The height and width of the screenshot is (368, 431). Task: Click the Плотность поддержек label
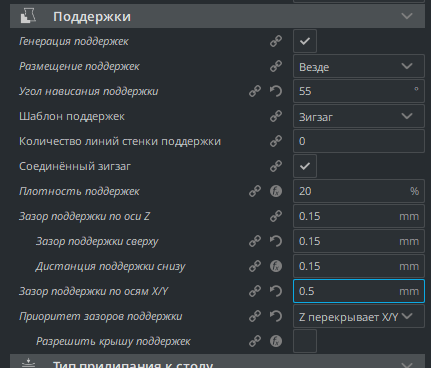coord(79,191)
